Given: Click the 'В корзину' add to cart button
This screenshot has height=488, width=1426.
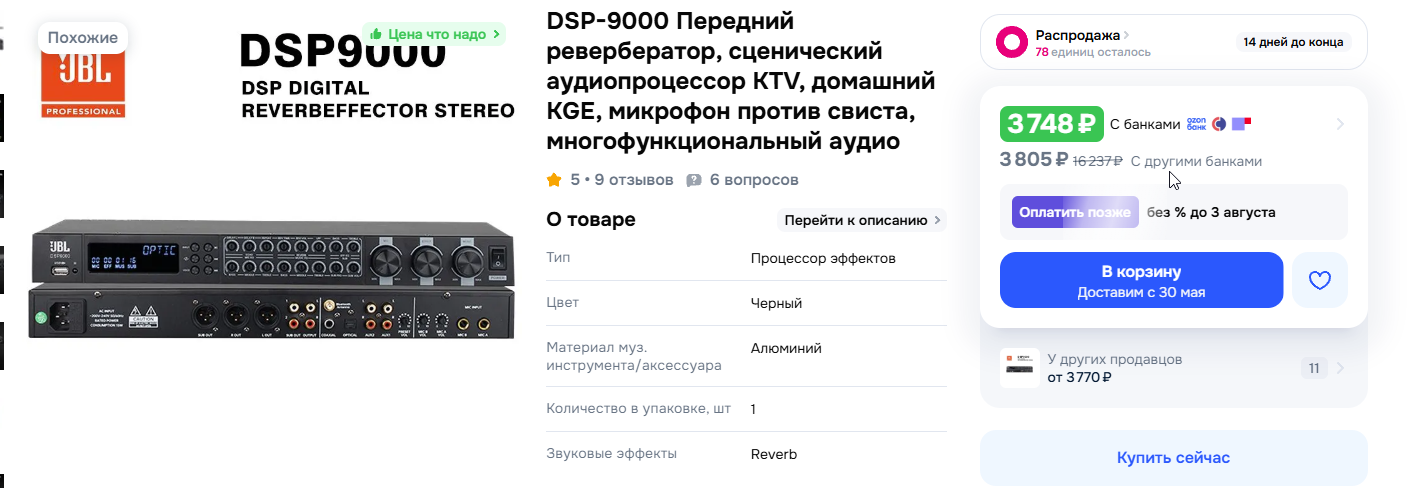Looking at the screenshot, I should pyautogui.click(x=1141, y=280).
